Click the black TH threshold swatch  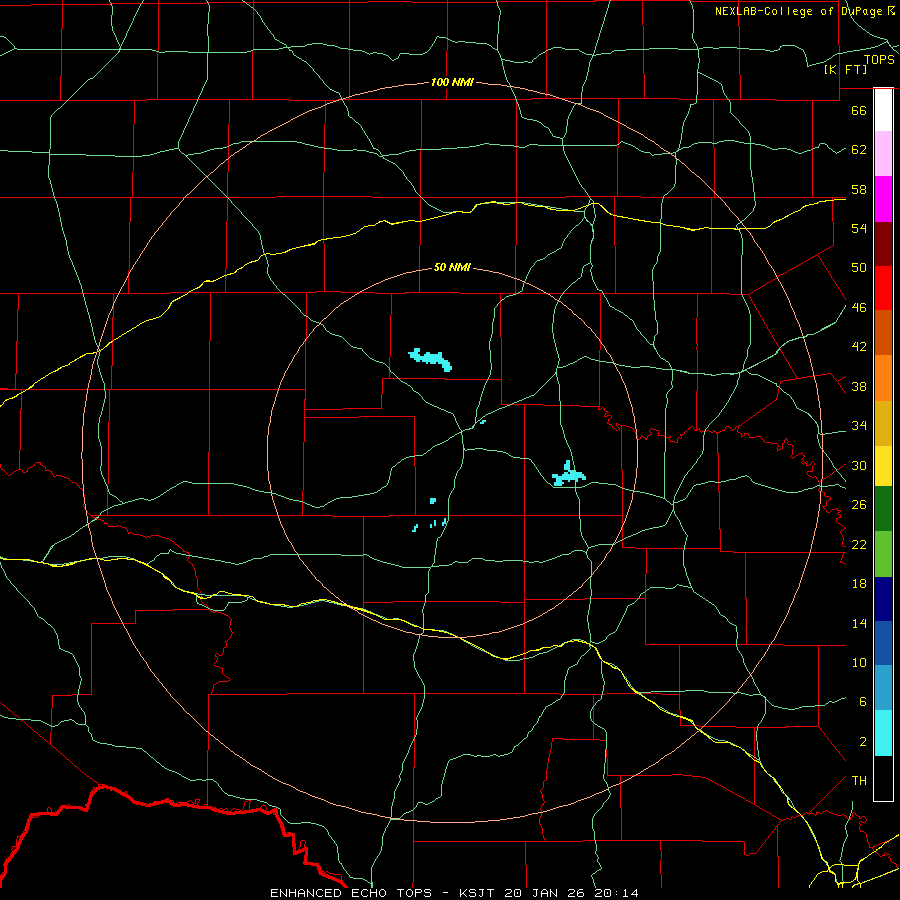(x=883, y=778)
